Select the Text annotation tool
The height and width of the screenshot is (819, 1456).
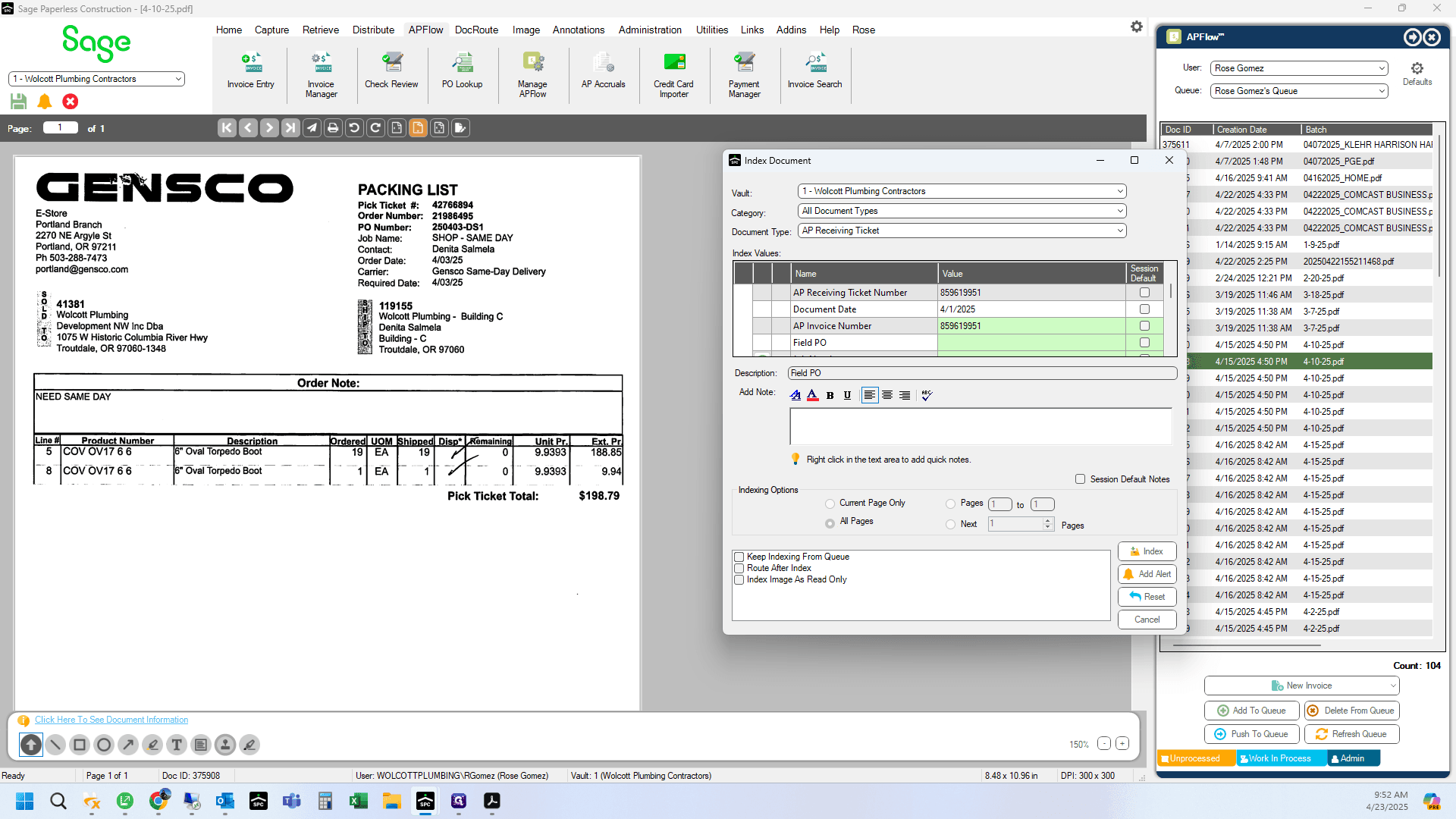tap(177, 745)
